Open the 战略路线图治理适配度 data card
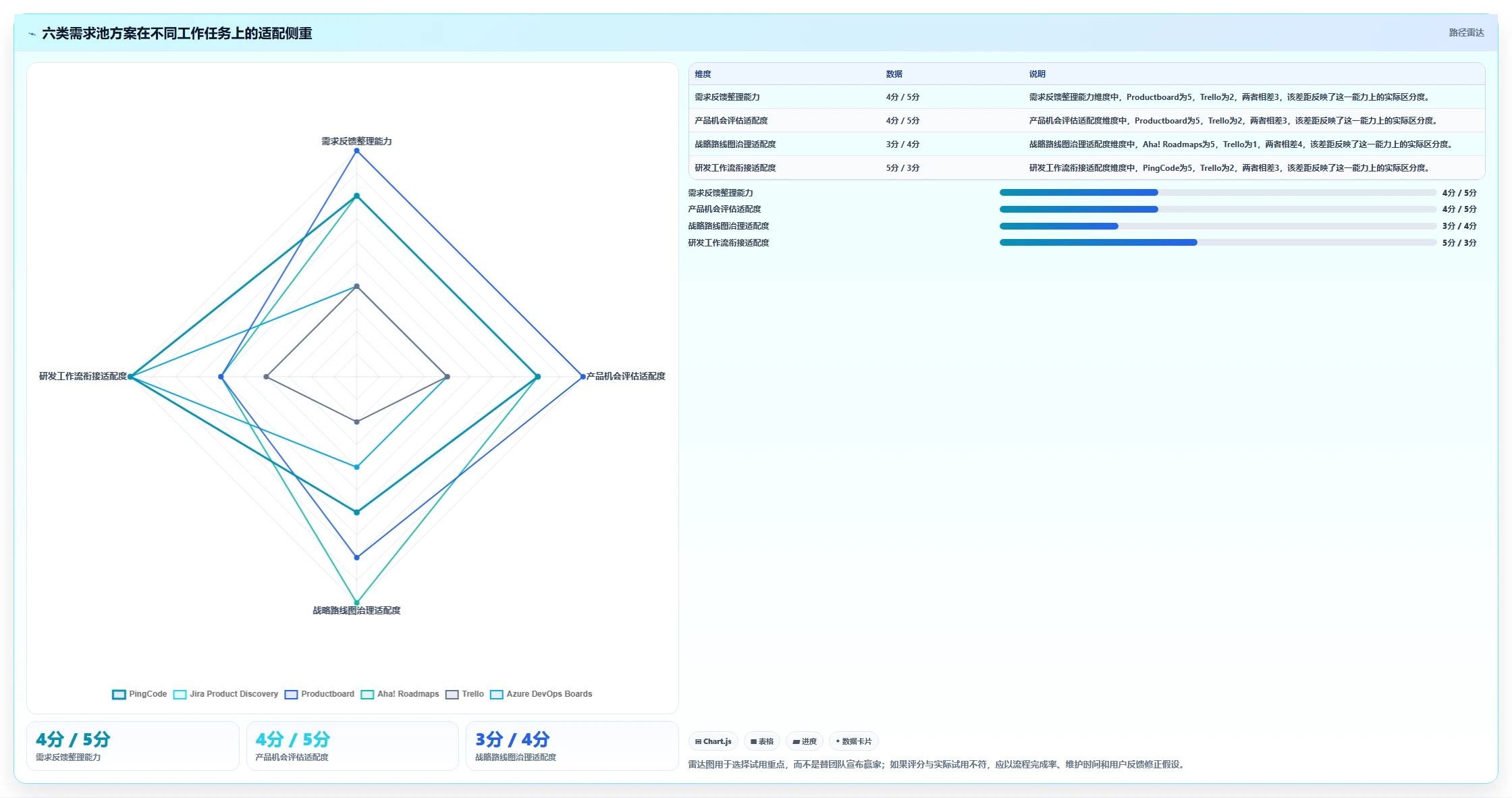The width and height of the screenshot is (1512, 798). tap(572, 746)
